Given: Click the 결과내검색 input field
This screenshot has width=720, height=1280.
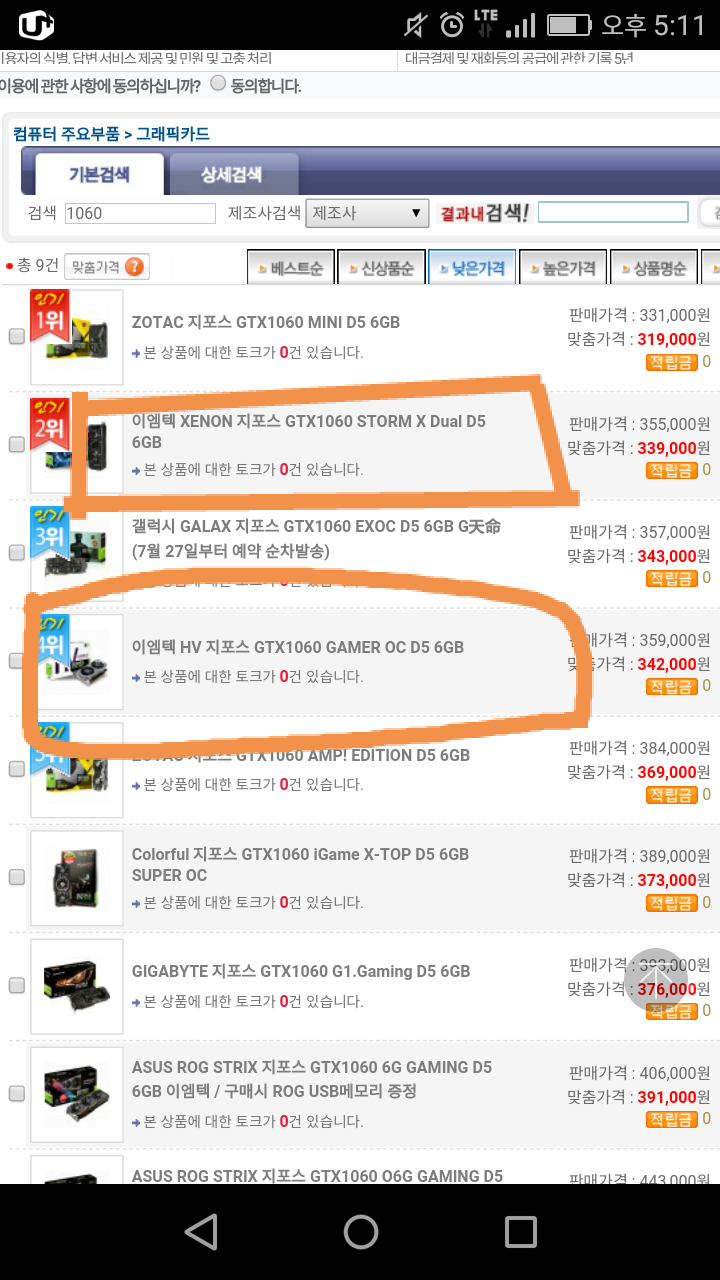Looking at the screenshot, I should tap(613, 212).
